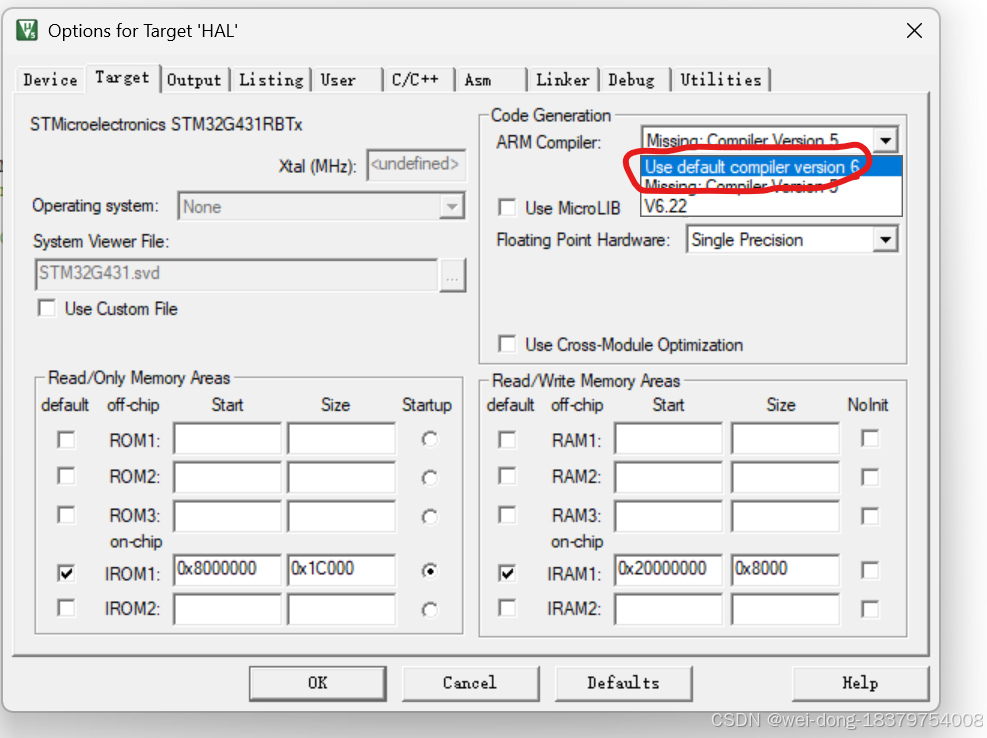Go to the Listing tab
This screenshot has height=738, width=987.
pos(271,80)
